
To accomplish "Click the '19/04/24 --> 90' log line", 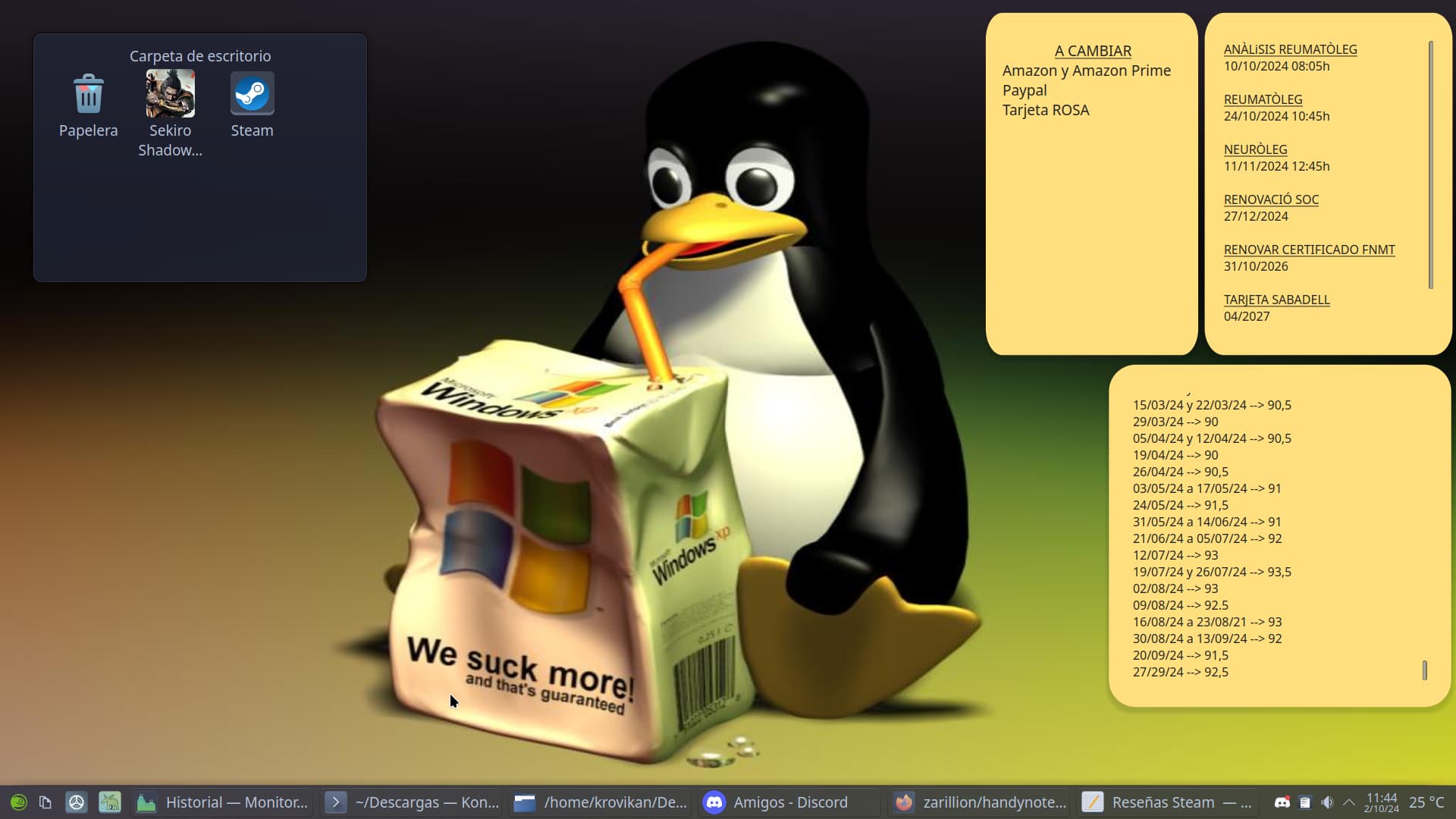I will 1175,455.
